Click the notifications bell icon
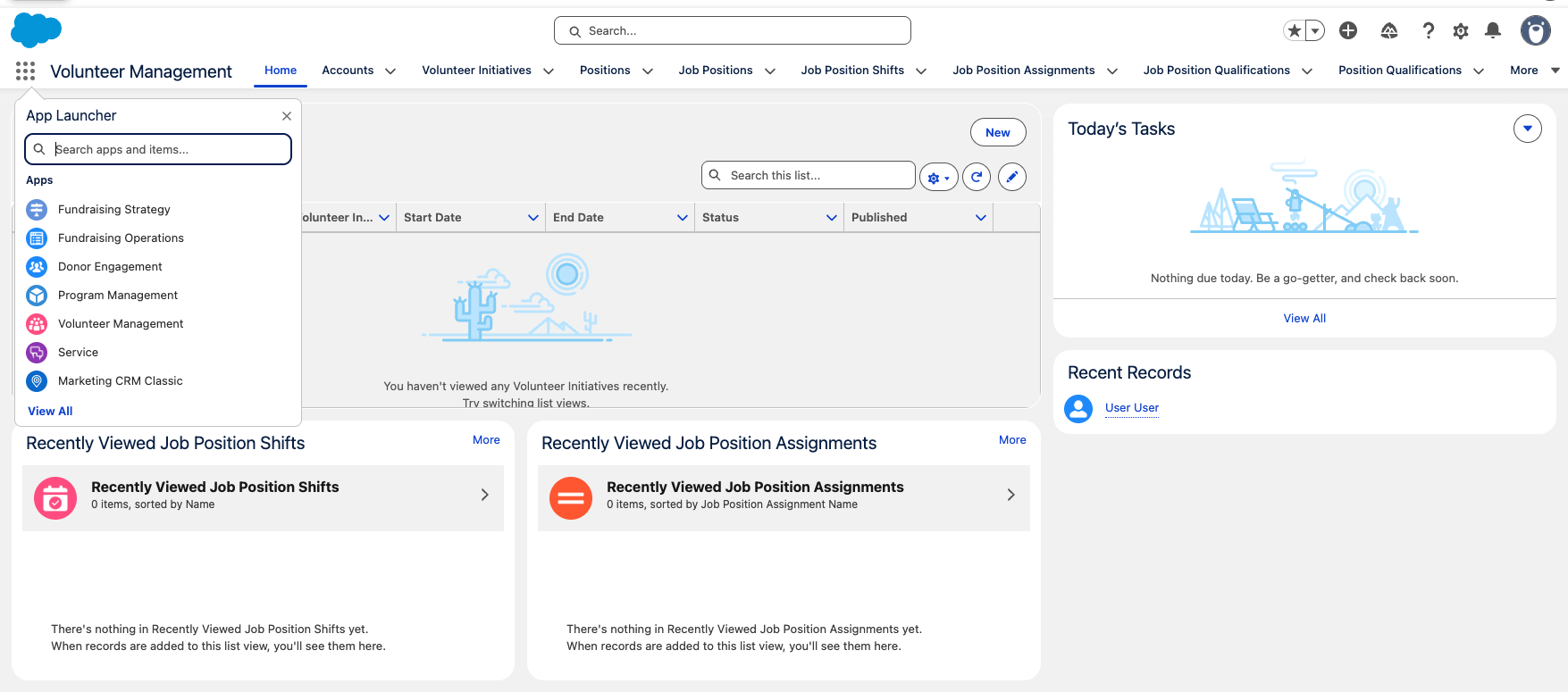Image resolution: width=1568 pixels, height=692 pixels. 1492,31
